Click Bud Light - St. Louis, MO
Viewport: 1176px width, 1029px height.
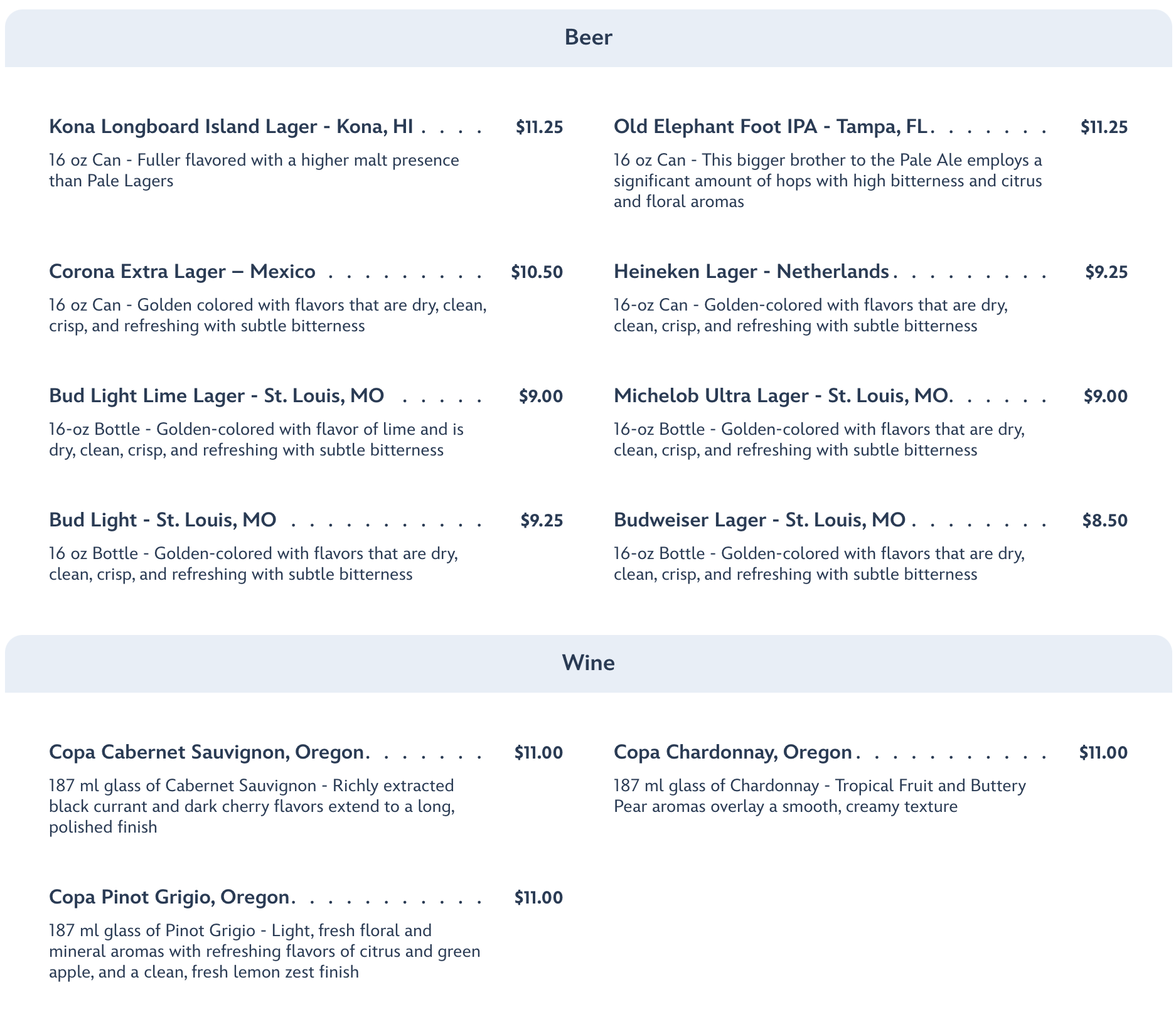coord(163,520)
